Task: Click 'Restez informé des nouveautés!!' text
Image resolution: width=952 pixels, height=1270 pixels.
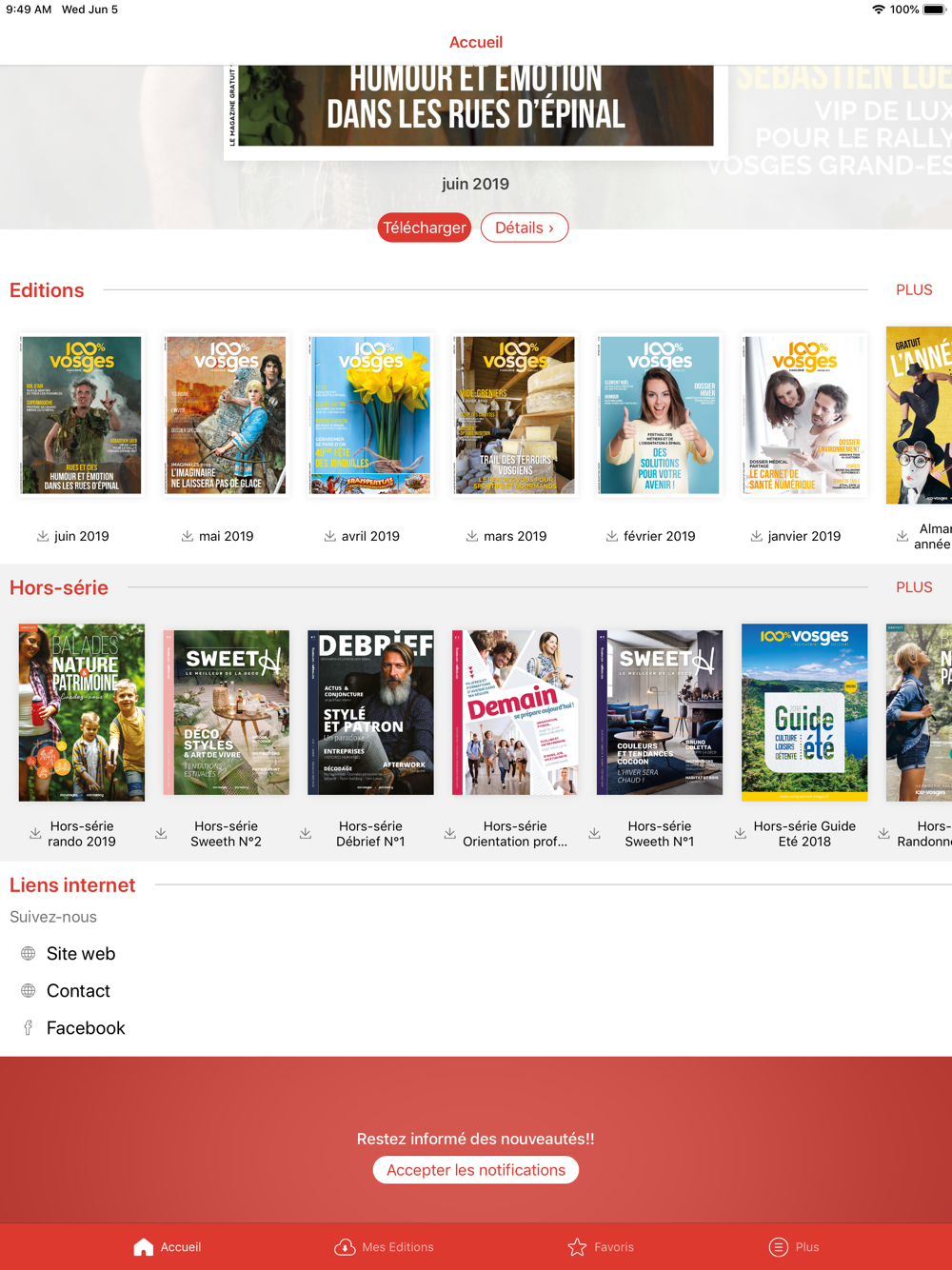Action: pos(476,1139)
